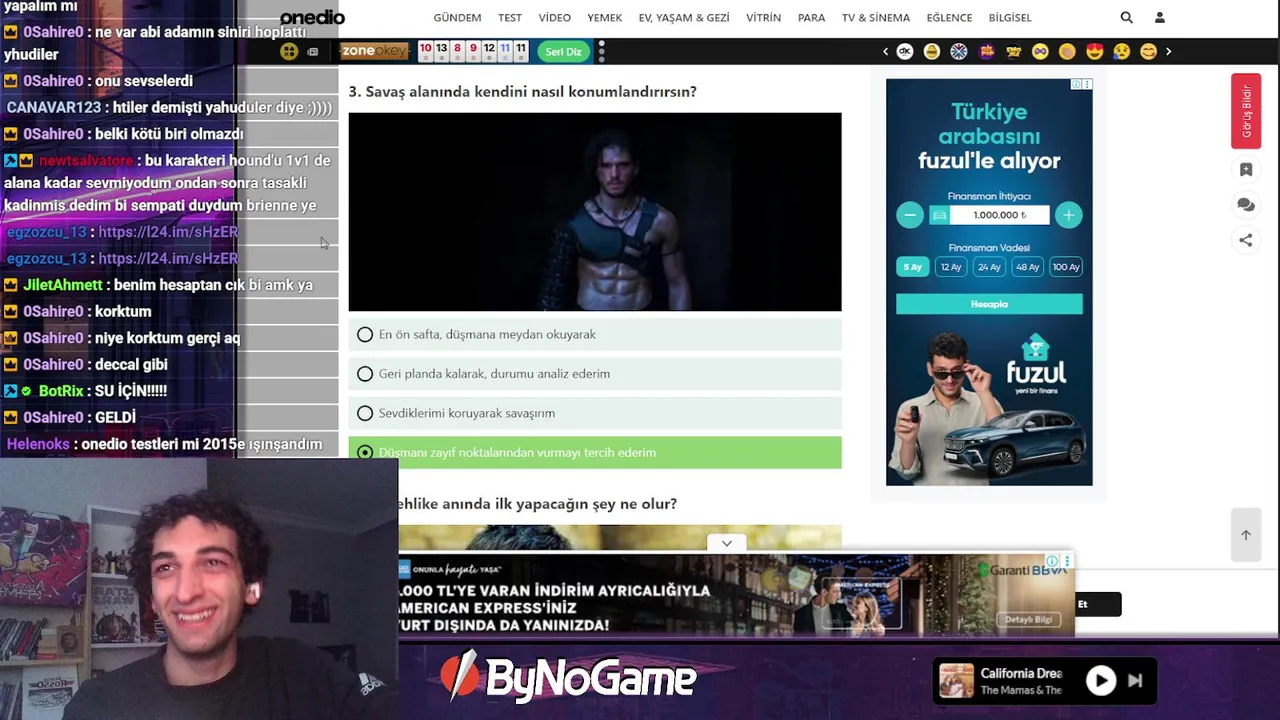Select the last smiling emoji reaction
Viewport: 1280px width, 720px height.
(x=1148, y=51)
